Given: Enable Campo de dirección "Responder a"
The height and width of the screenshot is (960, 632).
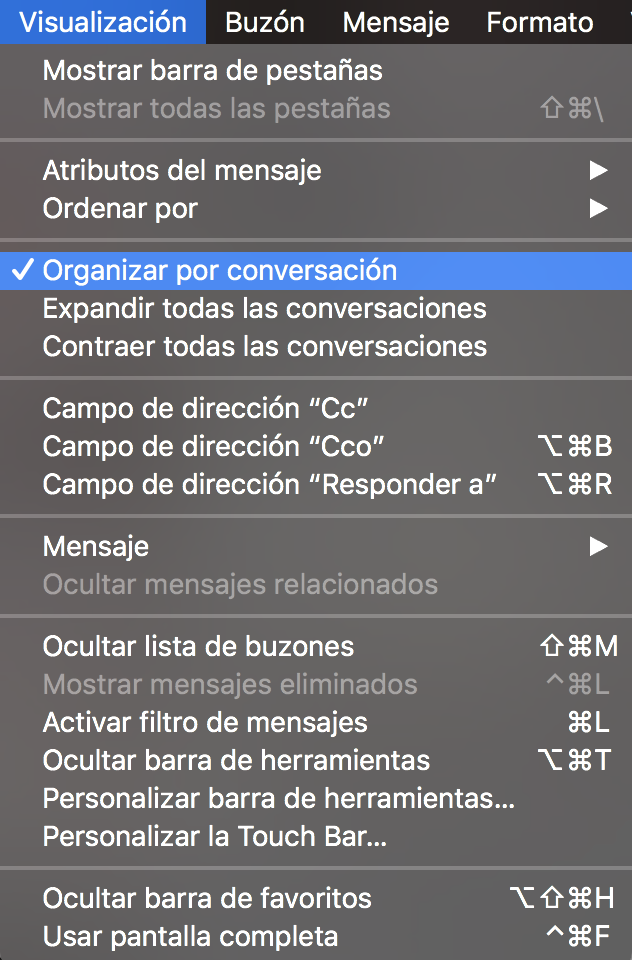Looking at the screenshot, I should pos(270,485).
